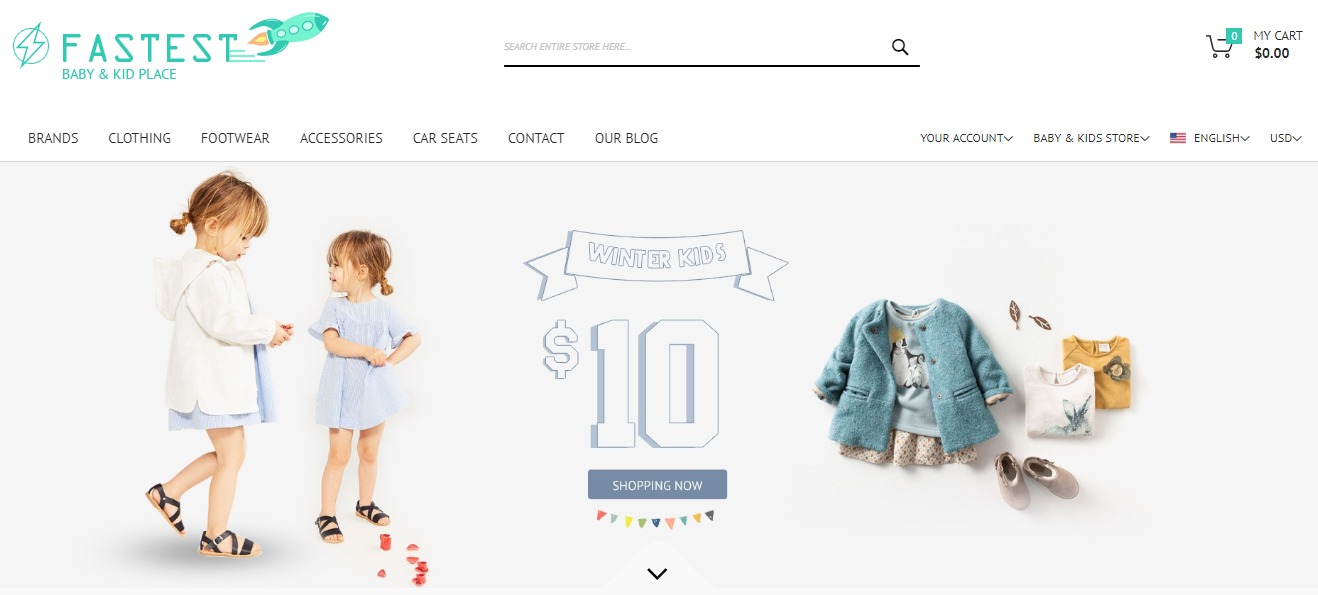
Task: Click the magnifying glass search icon
Action: (x=900, y=47)
